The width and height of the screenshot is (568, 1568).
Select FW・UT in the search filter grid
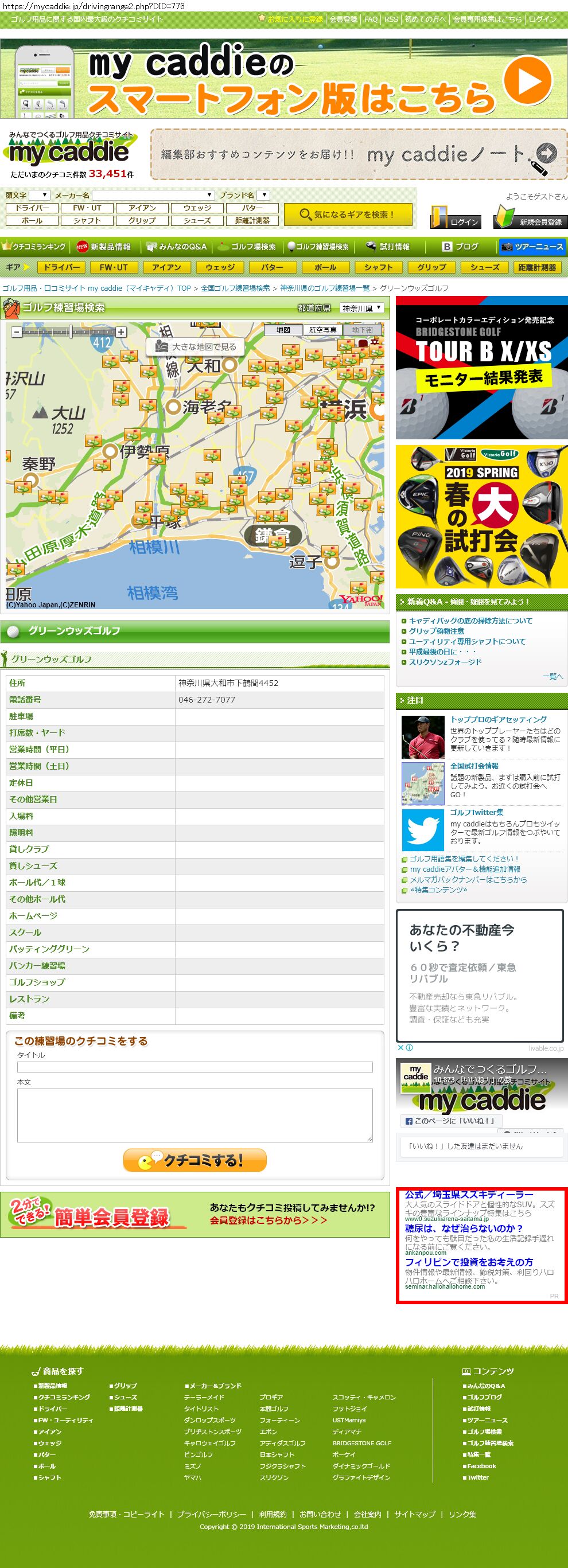point(87,208)
